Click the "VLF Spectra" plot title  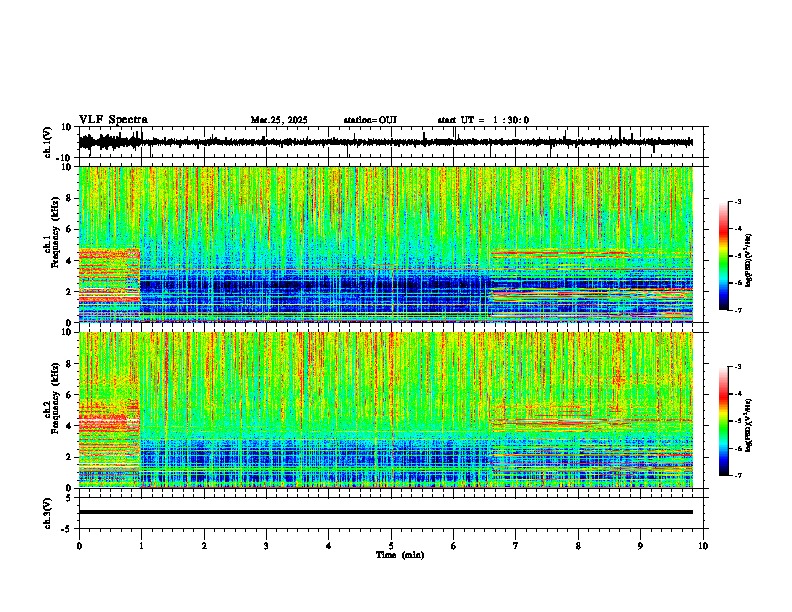click(113, 120)
